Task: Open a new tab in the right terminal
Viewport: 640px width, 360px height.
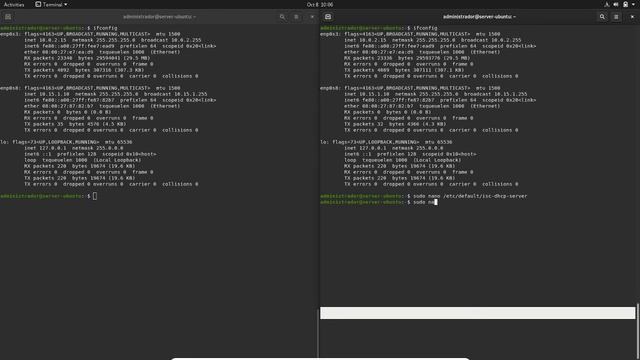Action: point(328,17)
